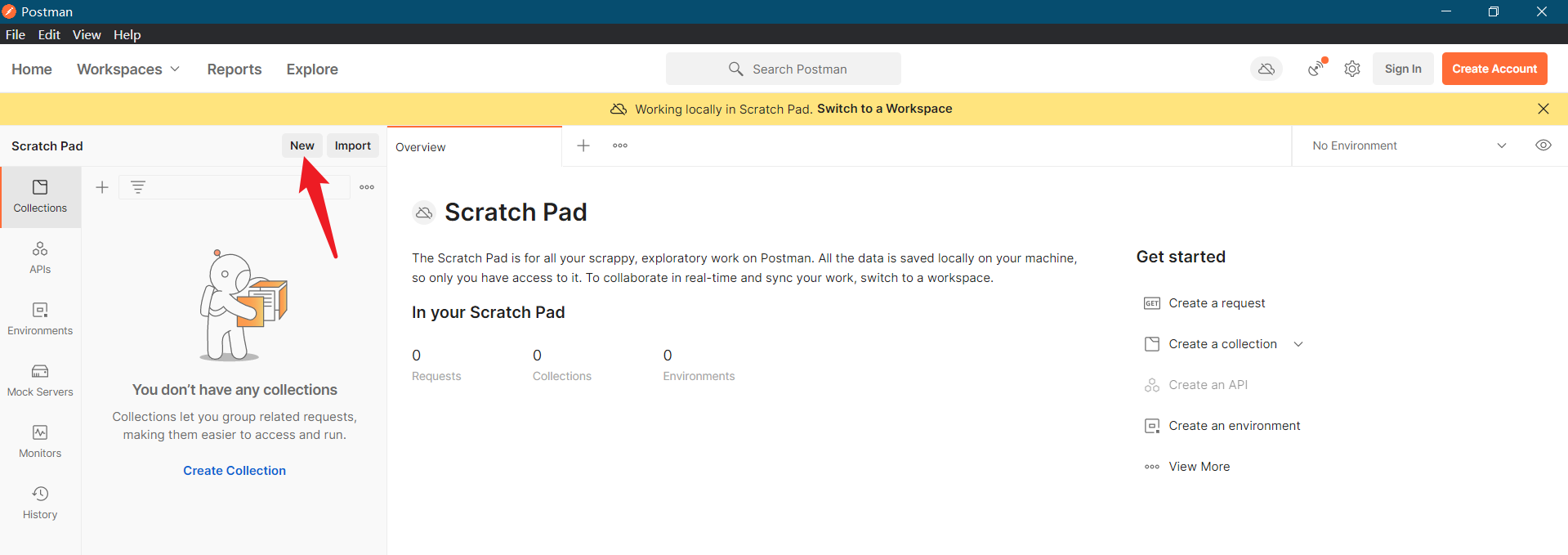
Task: Open the Mock Servers sidebar section
Action: [40, 381]
